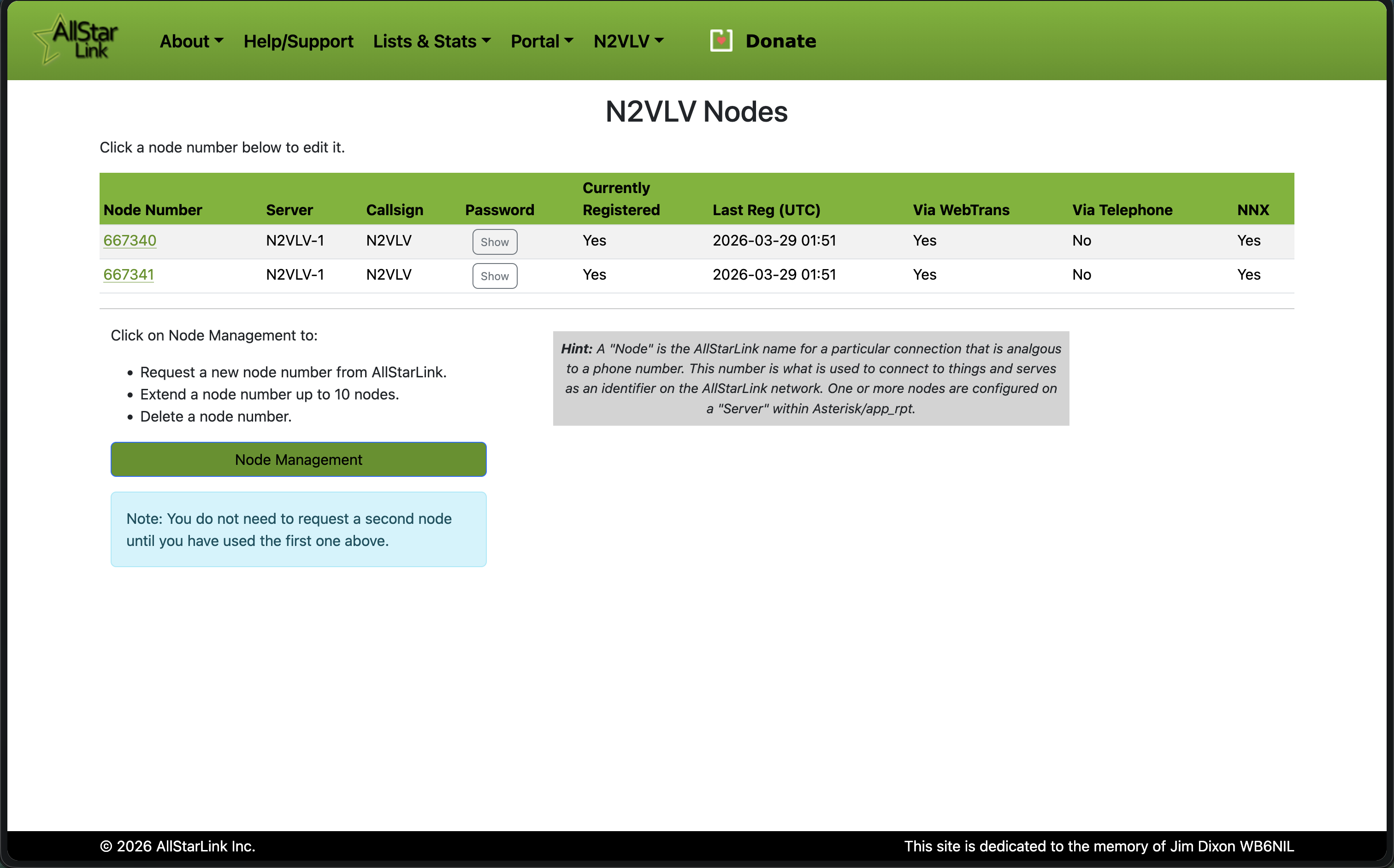This screenshot has height=868, width=1394.
Task: Click the Donate heart icon
Action: [x=721, y=41]
